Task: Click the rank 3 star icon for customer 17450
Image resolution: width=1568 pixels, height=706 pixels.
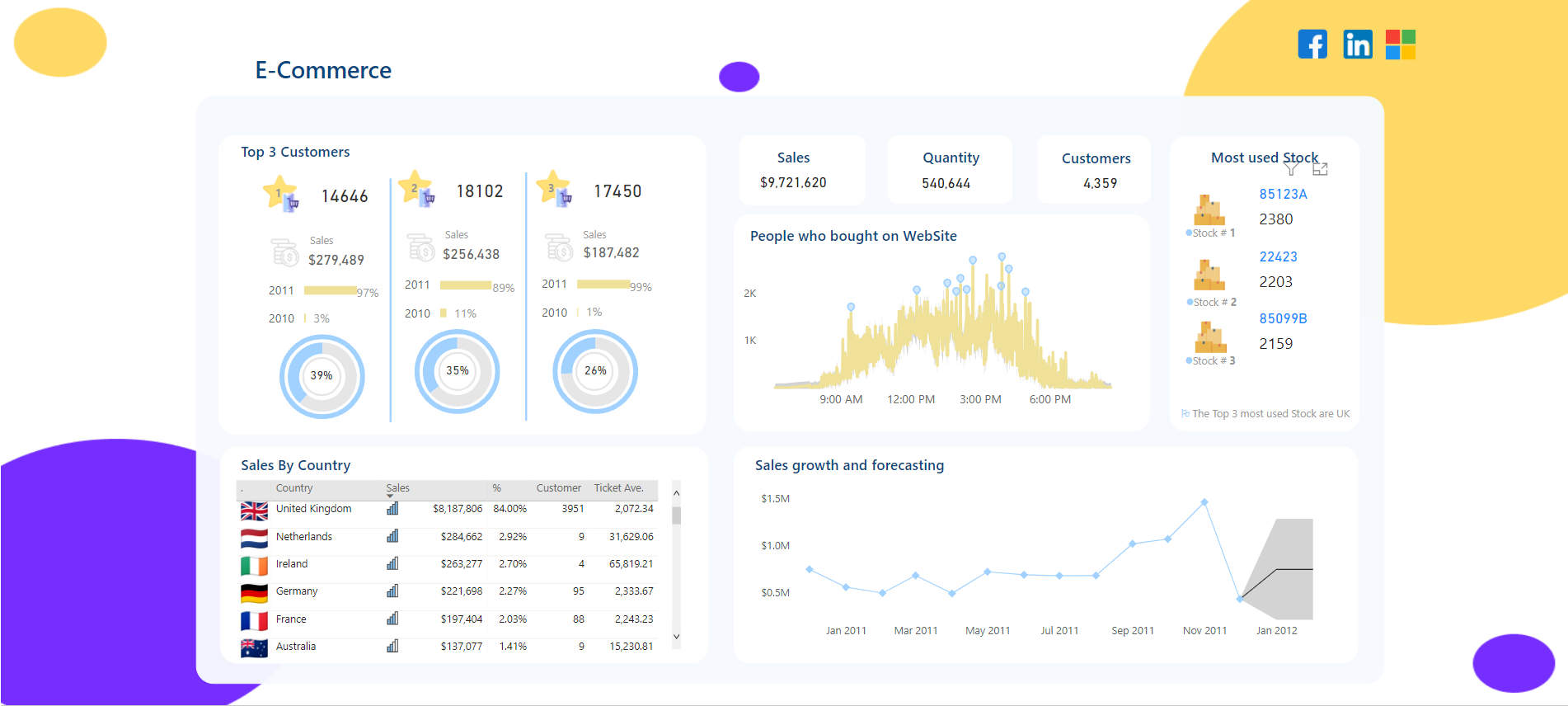Action: click(554, 188)
